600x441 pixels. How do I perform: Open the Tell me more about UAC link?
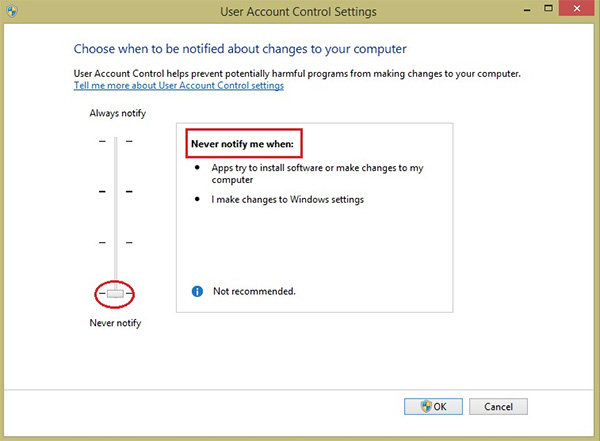tap(179, 86)
